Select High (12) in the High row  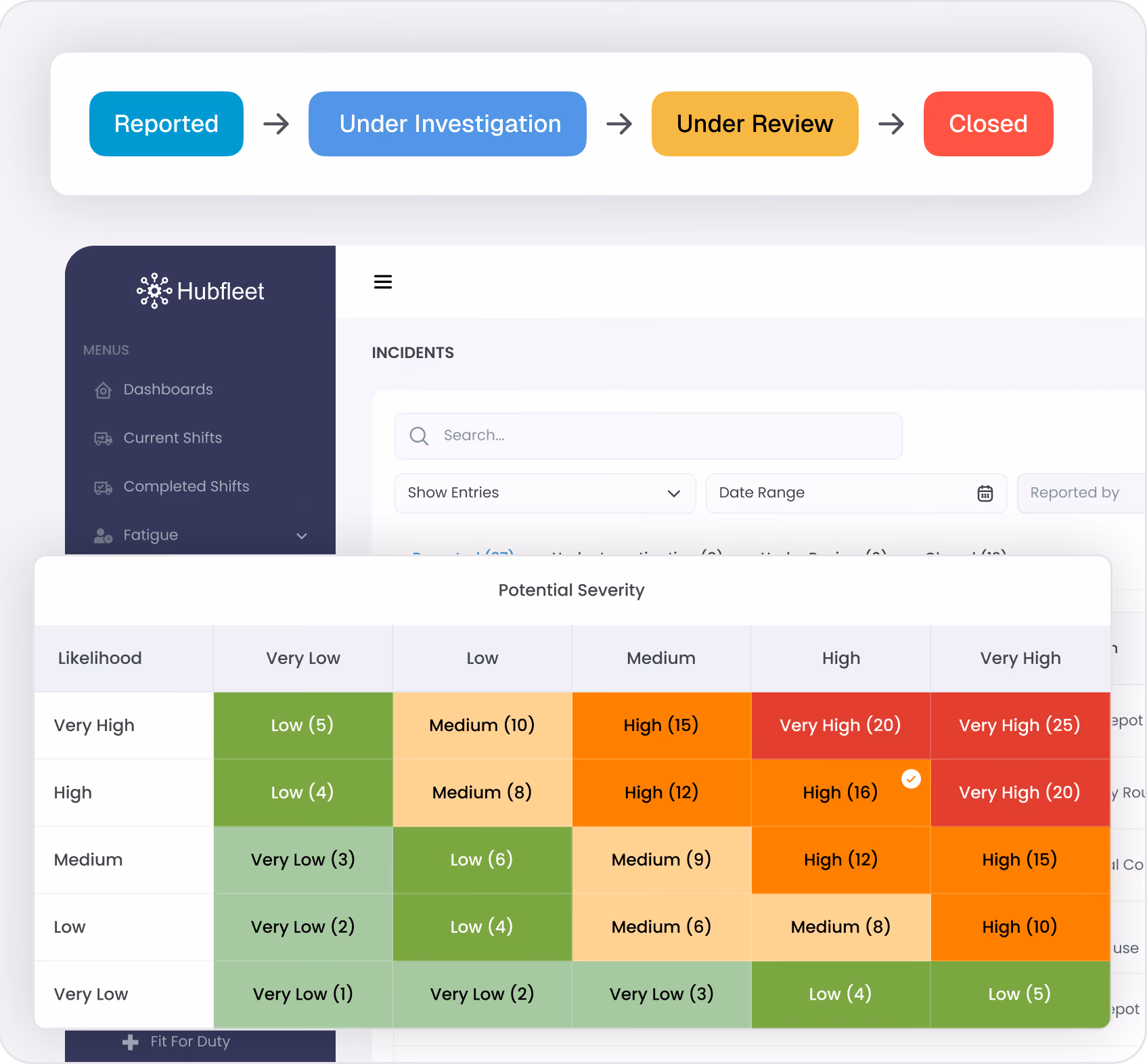pyautogui.click(x=662, y=793)
